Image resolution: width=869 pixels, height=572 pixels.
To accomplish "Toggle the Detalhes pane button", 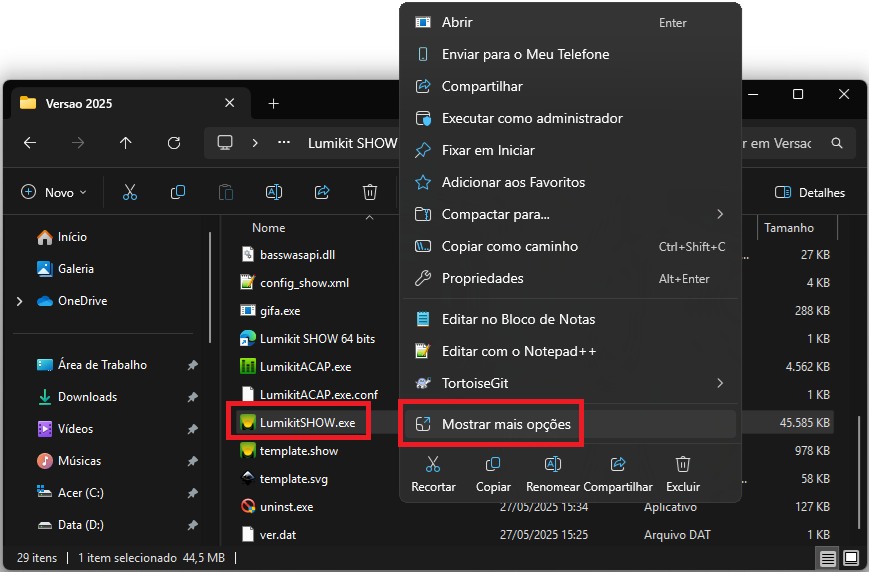I will click(810, 192).
